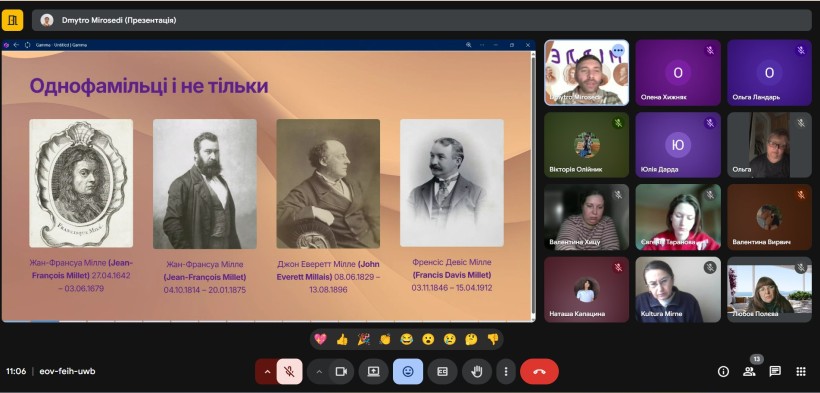
Task: Click the Dmytro Mirosedi (Презентація) header label
Action: pos(119,20)
